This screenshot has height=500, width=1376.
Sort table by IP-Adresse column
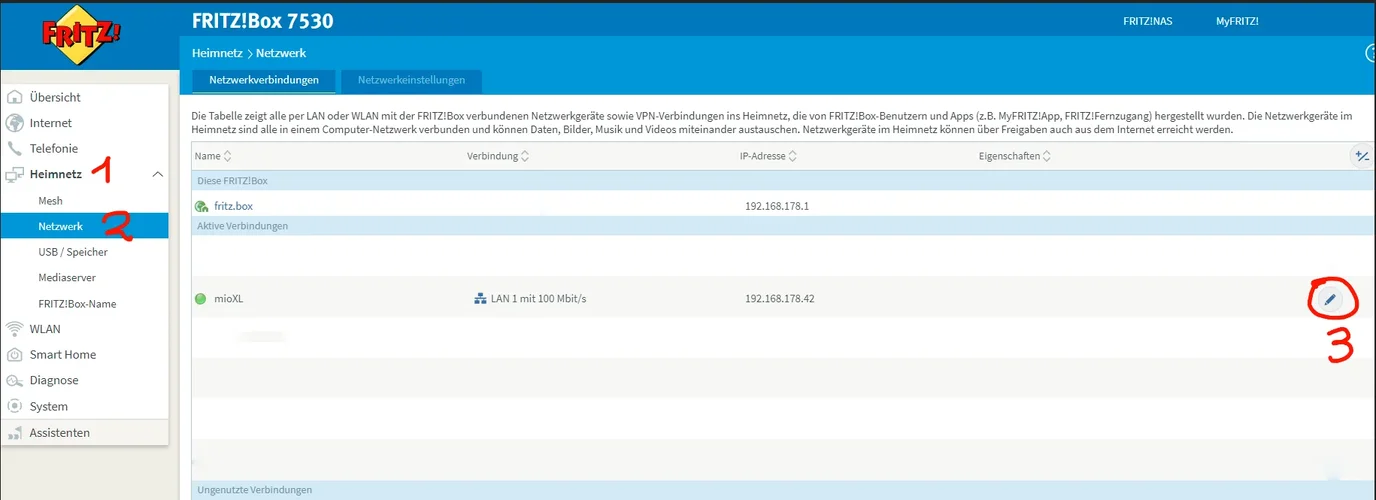pyautogui.click(x=765, y=156)
